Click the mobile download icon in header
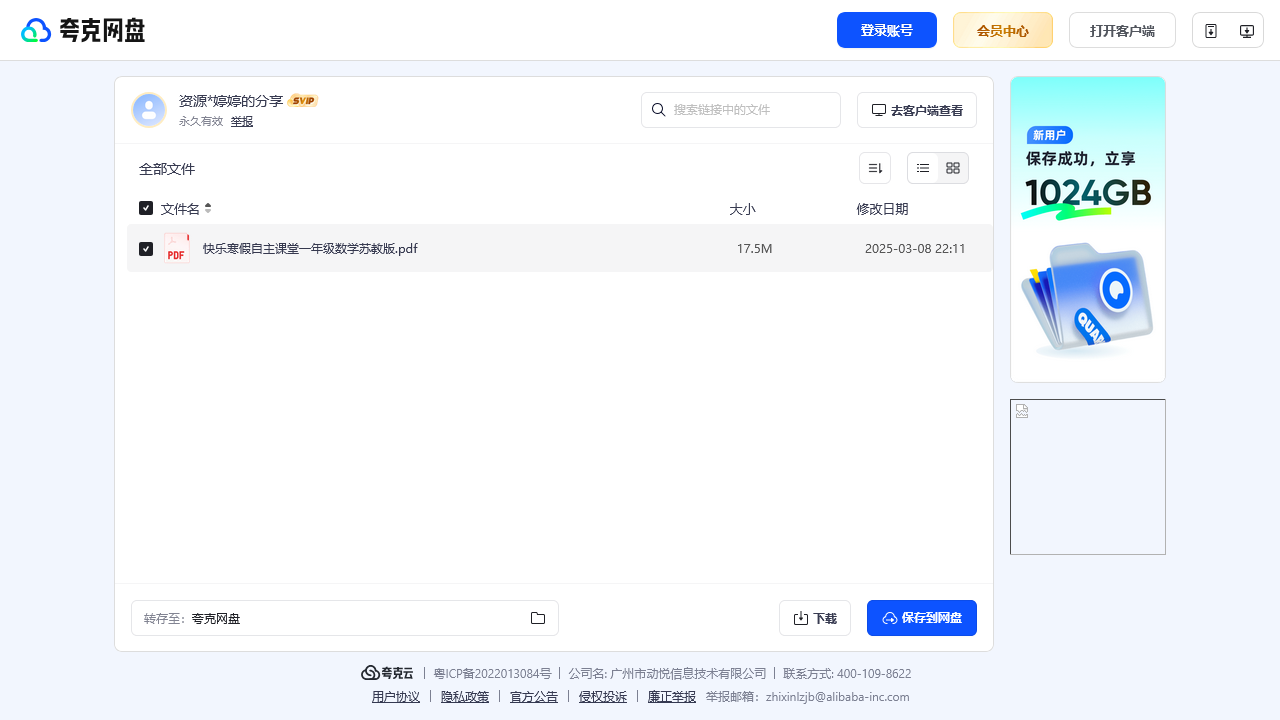The width and height of the screenshot is (1280, 720). [1211, 31]
